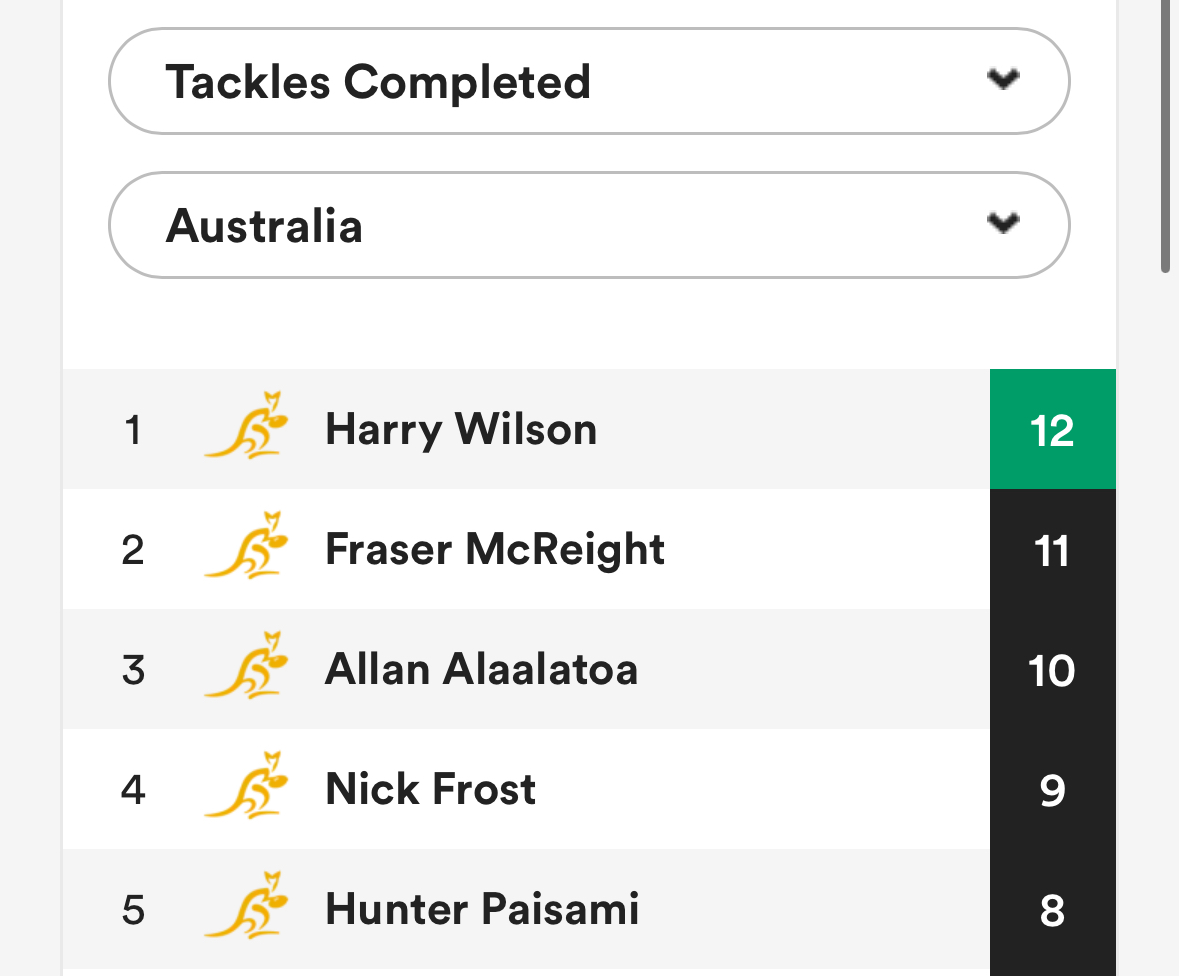Viewport: 1179px width, 976px height.
Task: Select Hunter Paisami's player name
Action: pos(482,909)
